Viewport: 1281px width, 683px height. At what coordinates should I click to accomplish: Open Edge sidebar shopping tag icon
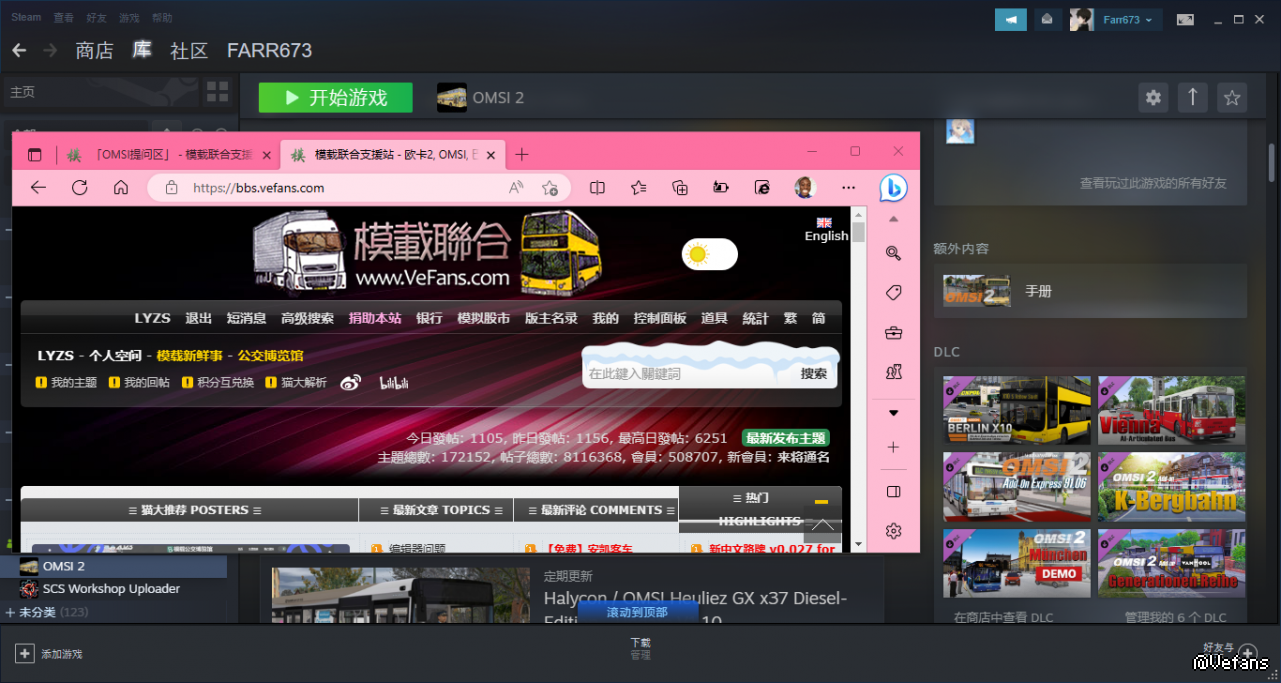click(x=894, y=292)
